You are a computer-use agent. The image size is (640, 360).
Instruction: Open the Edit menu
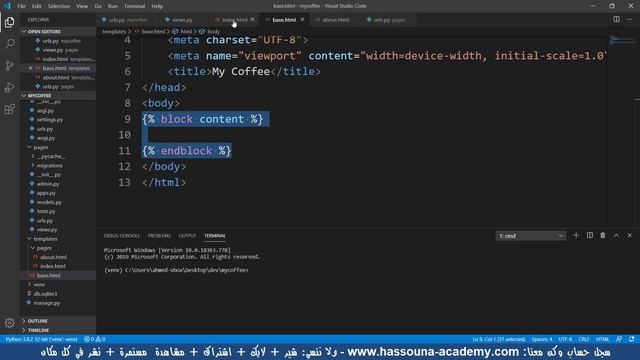pyautogui.click(x=37, y=6)
